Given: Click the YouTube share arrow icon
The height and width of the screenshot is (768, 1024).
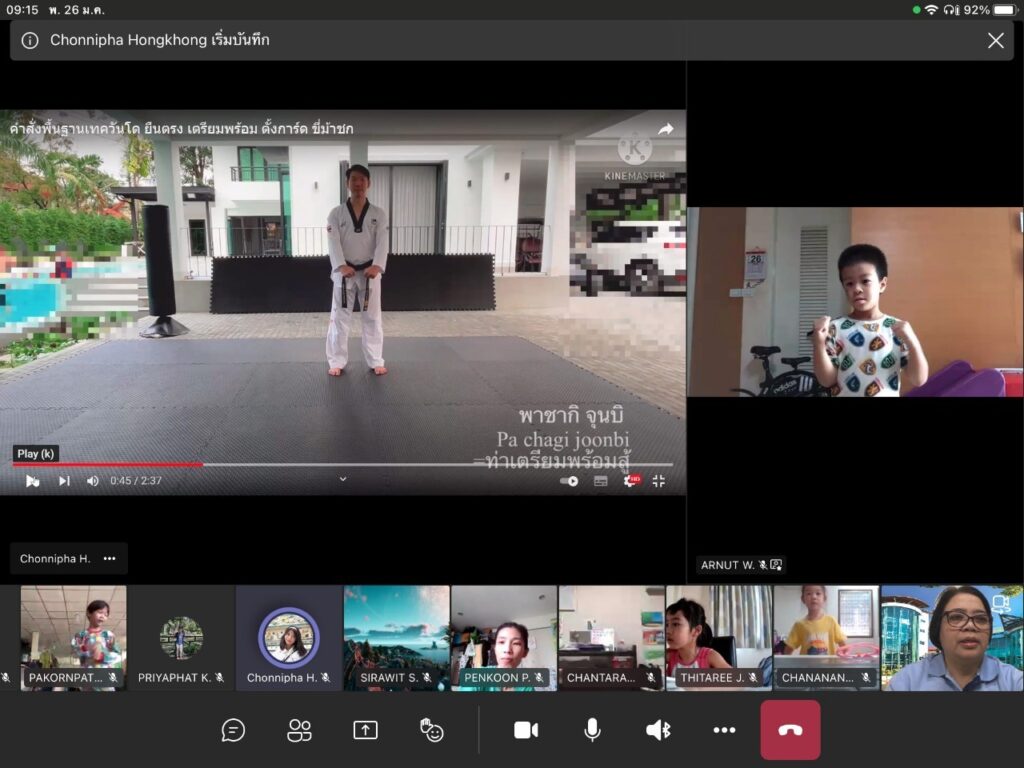Looking at the screenshot, I should click(666, 129).
